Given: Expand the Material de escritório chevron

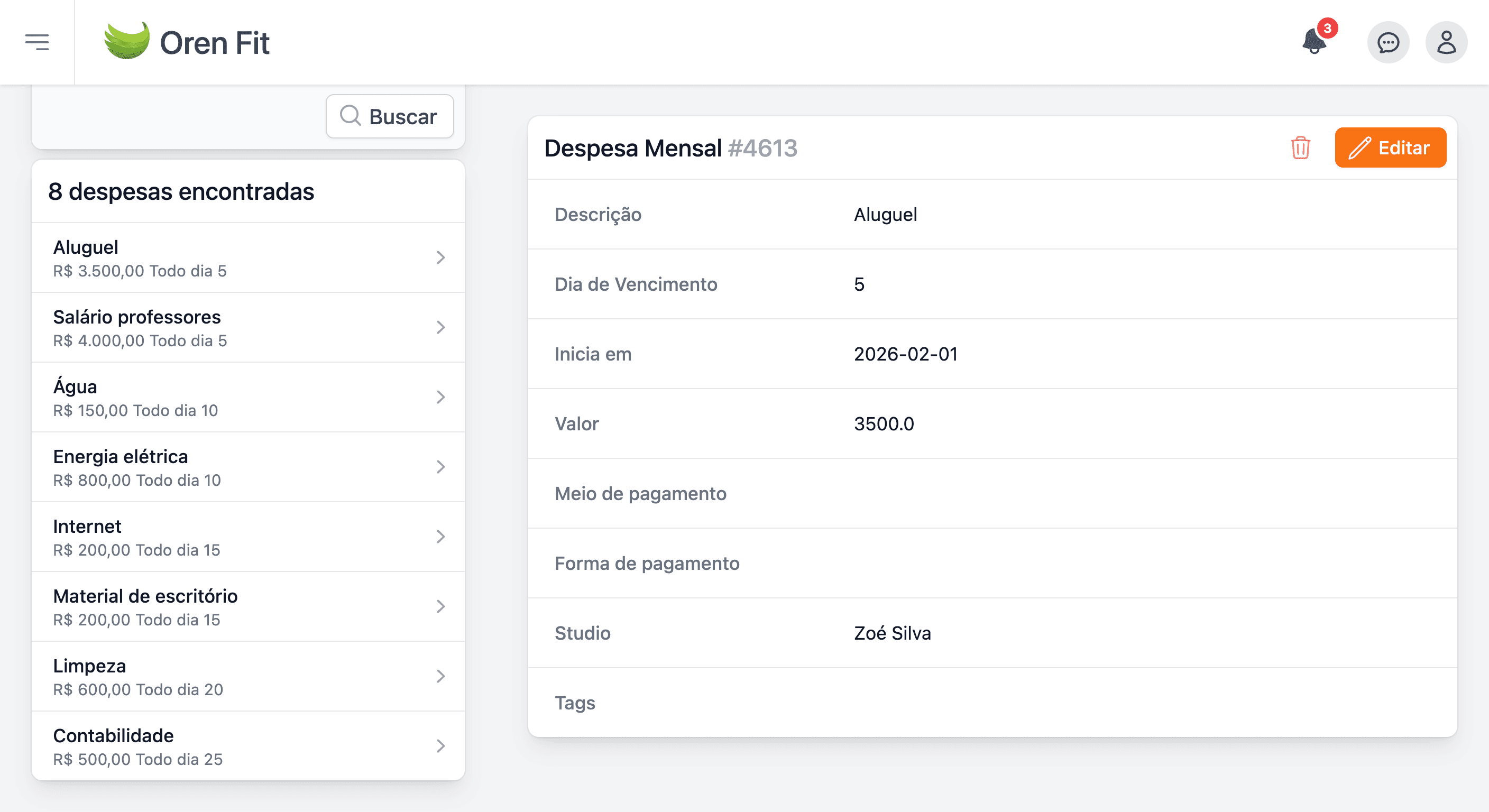Looking at the screenshot, I should [440, 607].
